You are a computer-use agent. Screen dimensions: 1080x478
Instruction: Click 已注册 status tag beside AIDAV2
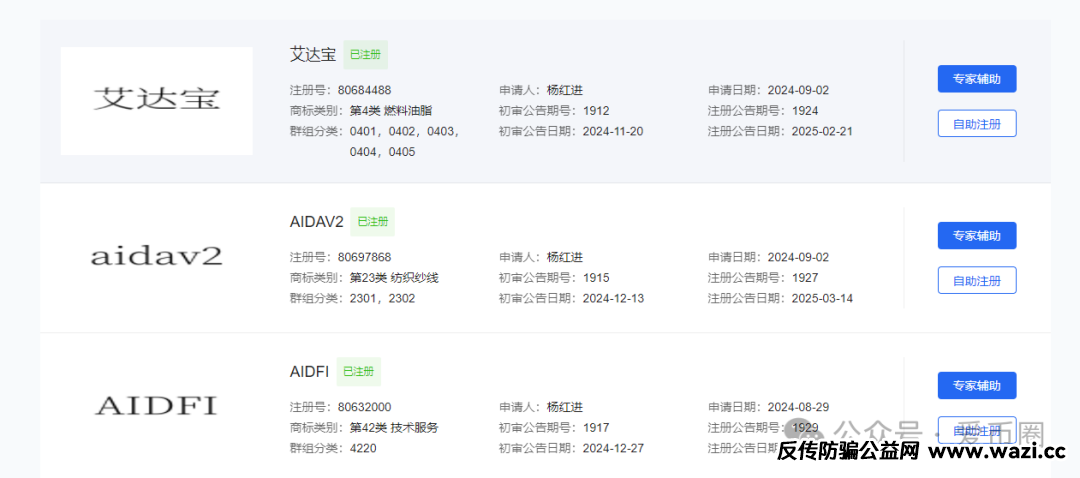click(x=373, y=222)
